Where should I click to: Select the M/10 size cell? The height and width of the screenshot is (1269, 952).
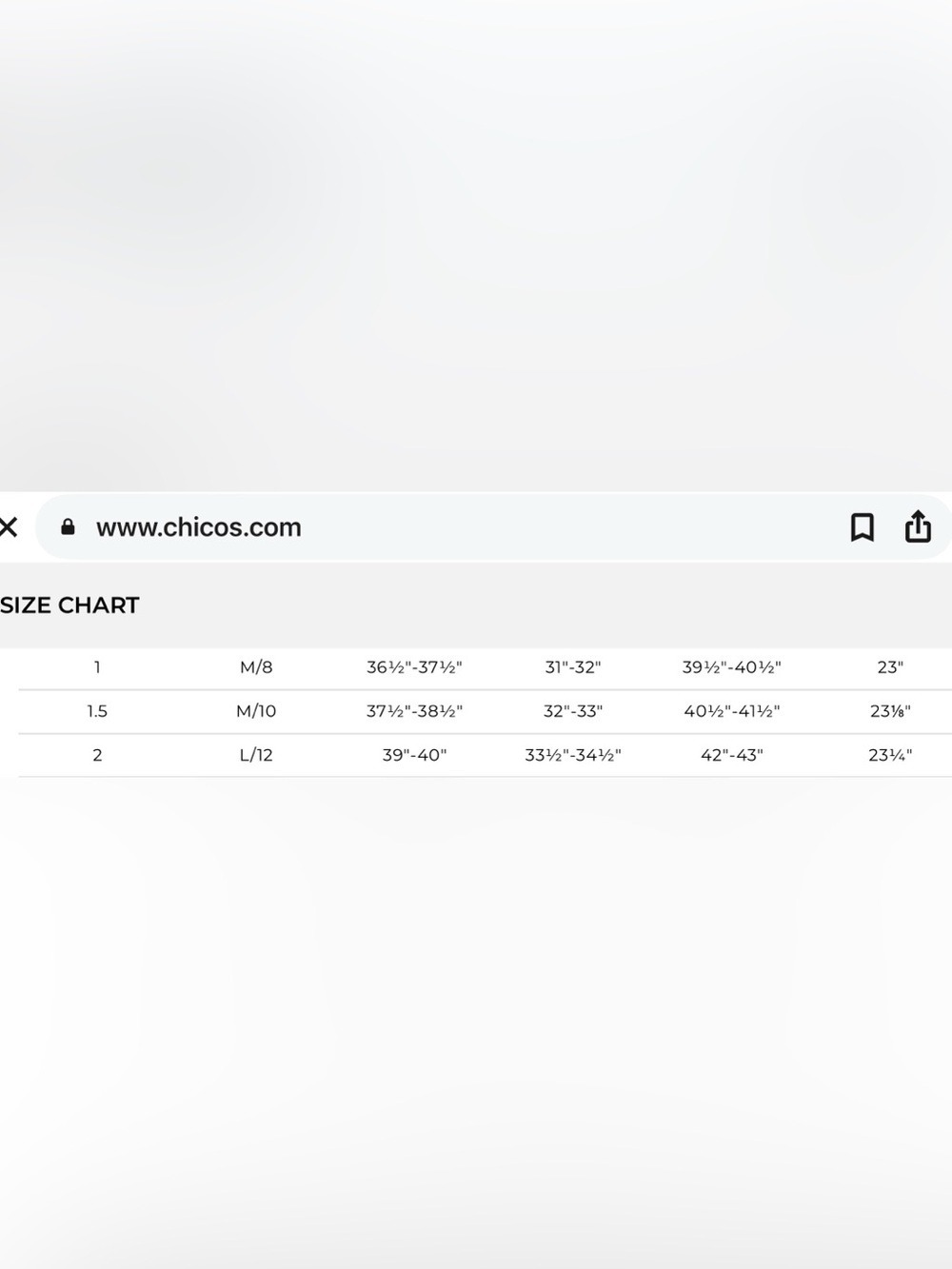(256, 711)
